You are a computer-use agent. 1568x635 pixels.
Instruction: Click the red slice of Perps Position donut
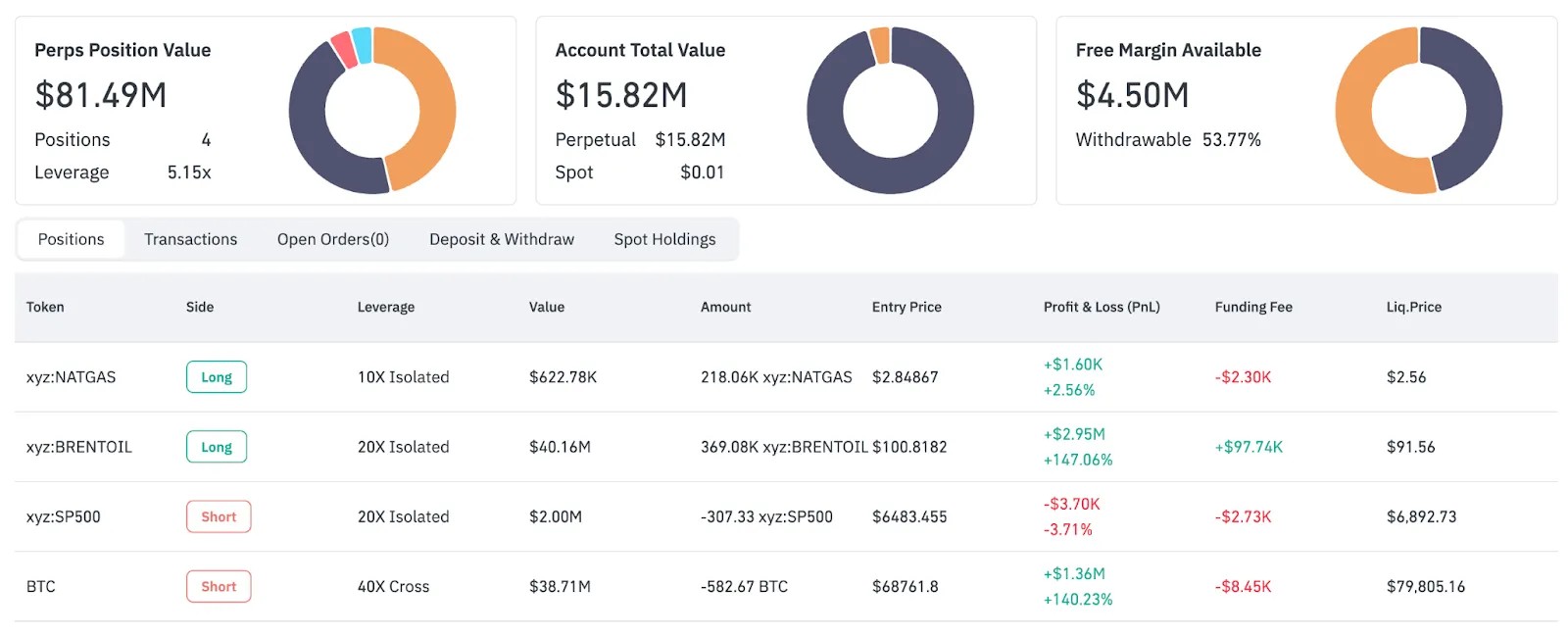pyautogui.click(x=343, y=50)
